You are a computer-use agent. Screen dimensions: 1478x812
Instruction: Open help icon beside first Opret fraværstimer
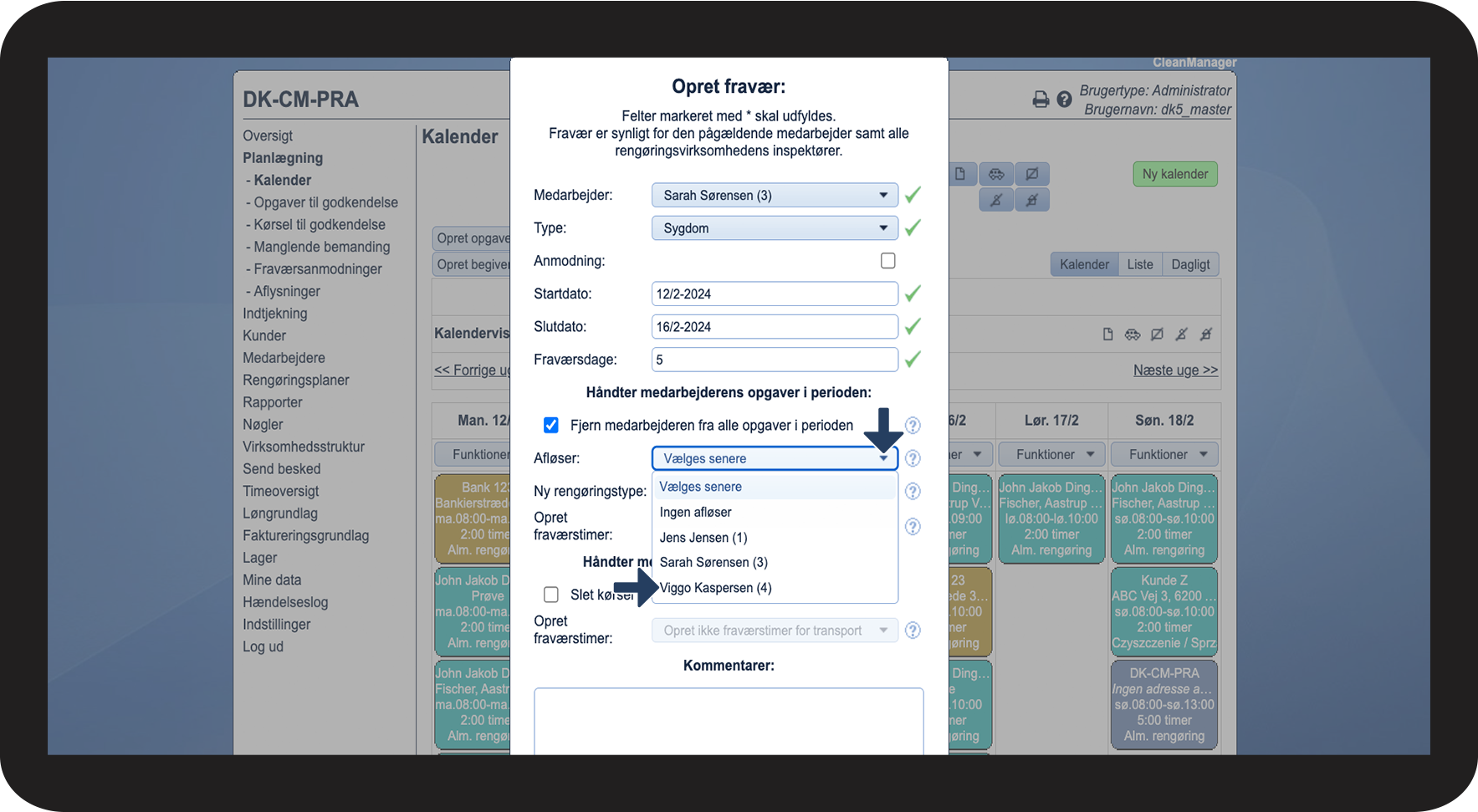[913, 527]
